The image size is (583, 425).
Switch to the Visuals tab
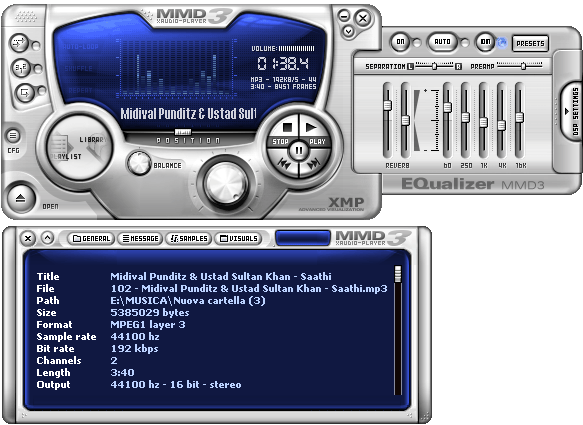[x=238, y=238]
